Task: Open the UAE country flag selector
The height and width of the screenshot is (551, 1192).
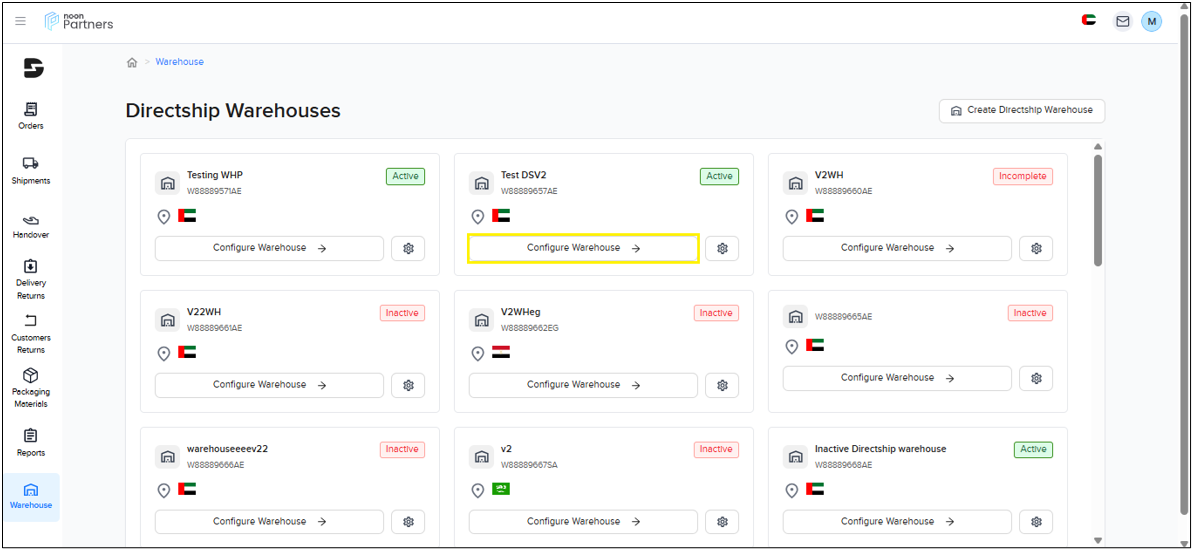Action: click(1089, 21)
